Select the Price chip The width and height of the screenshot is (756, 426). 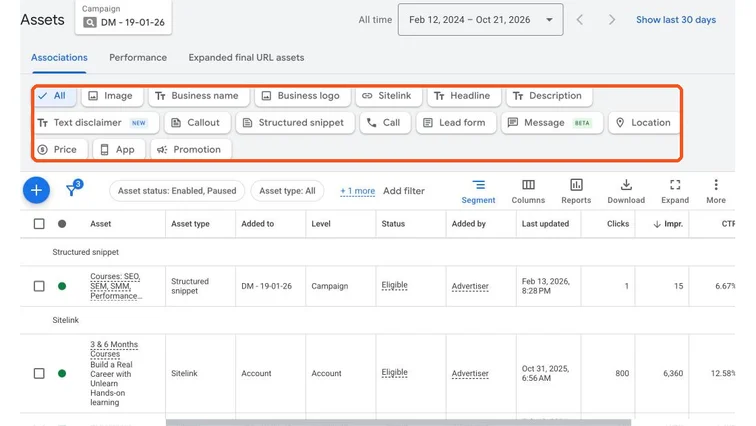coord(61,150)
